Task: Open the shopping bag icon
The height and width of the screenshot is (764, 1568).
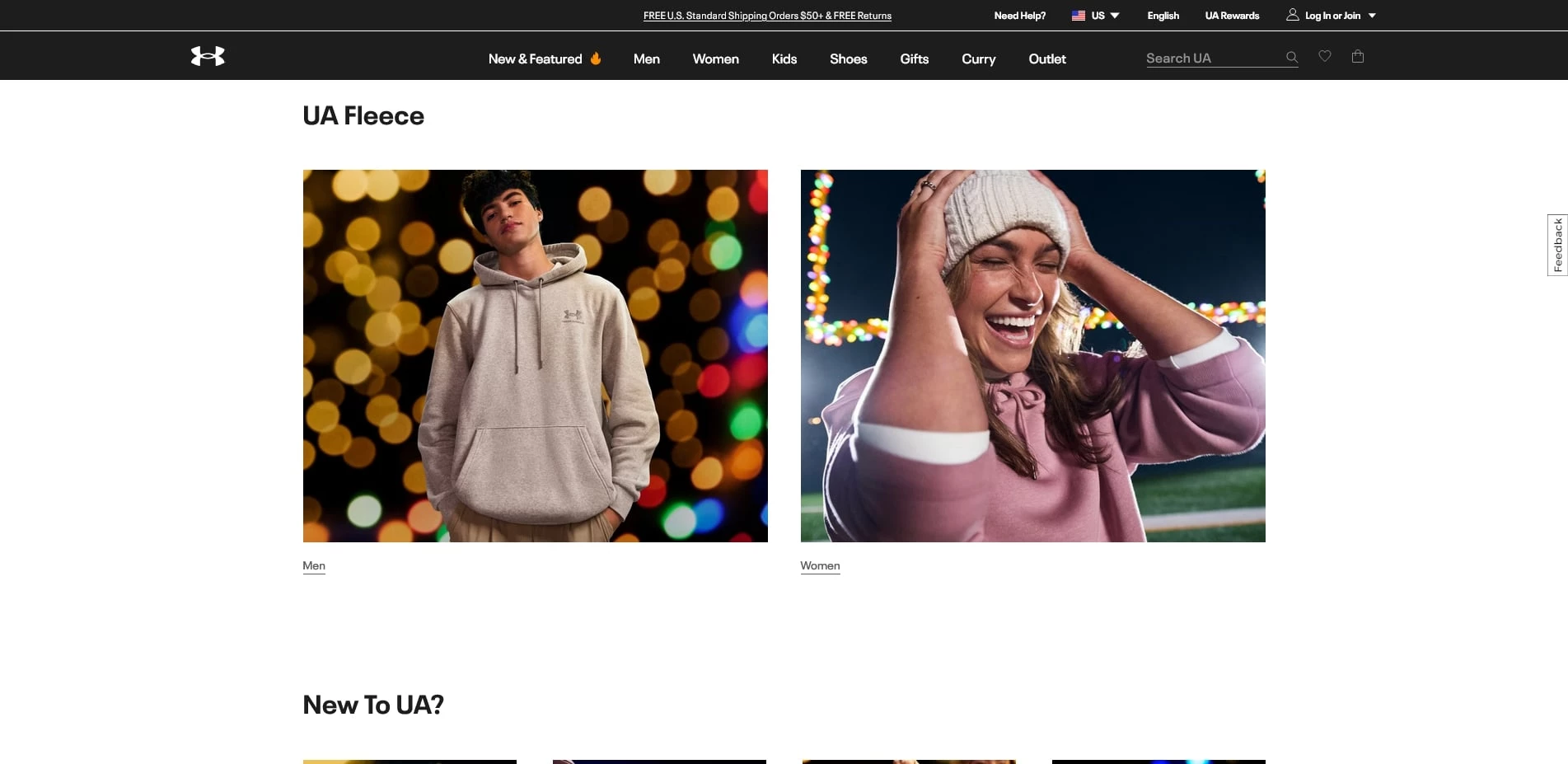Action: (x=1357, y=56)
